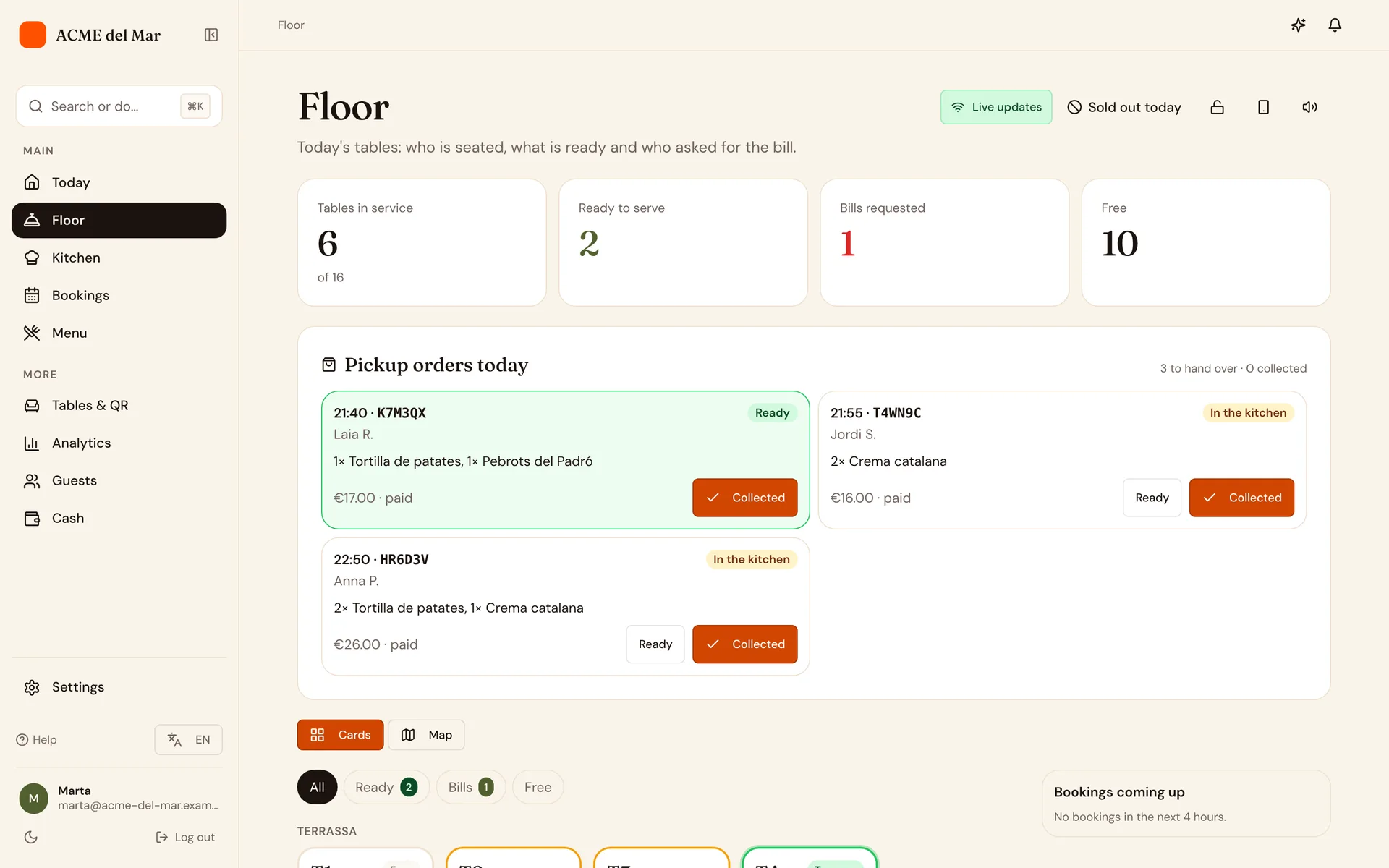Screen dimensions: 1389x868
Task: Mark order K7M3QX as Collected
Action: [744, 498]
